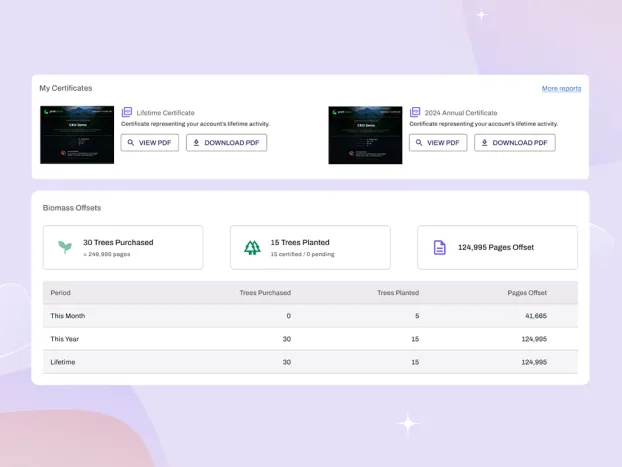Click the Lifetime Certificate stack icon
622x467 pixels.
tap(127, 113)
